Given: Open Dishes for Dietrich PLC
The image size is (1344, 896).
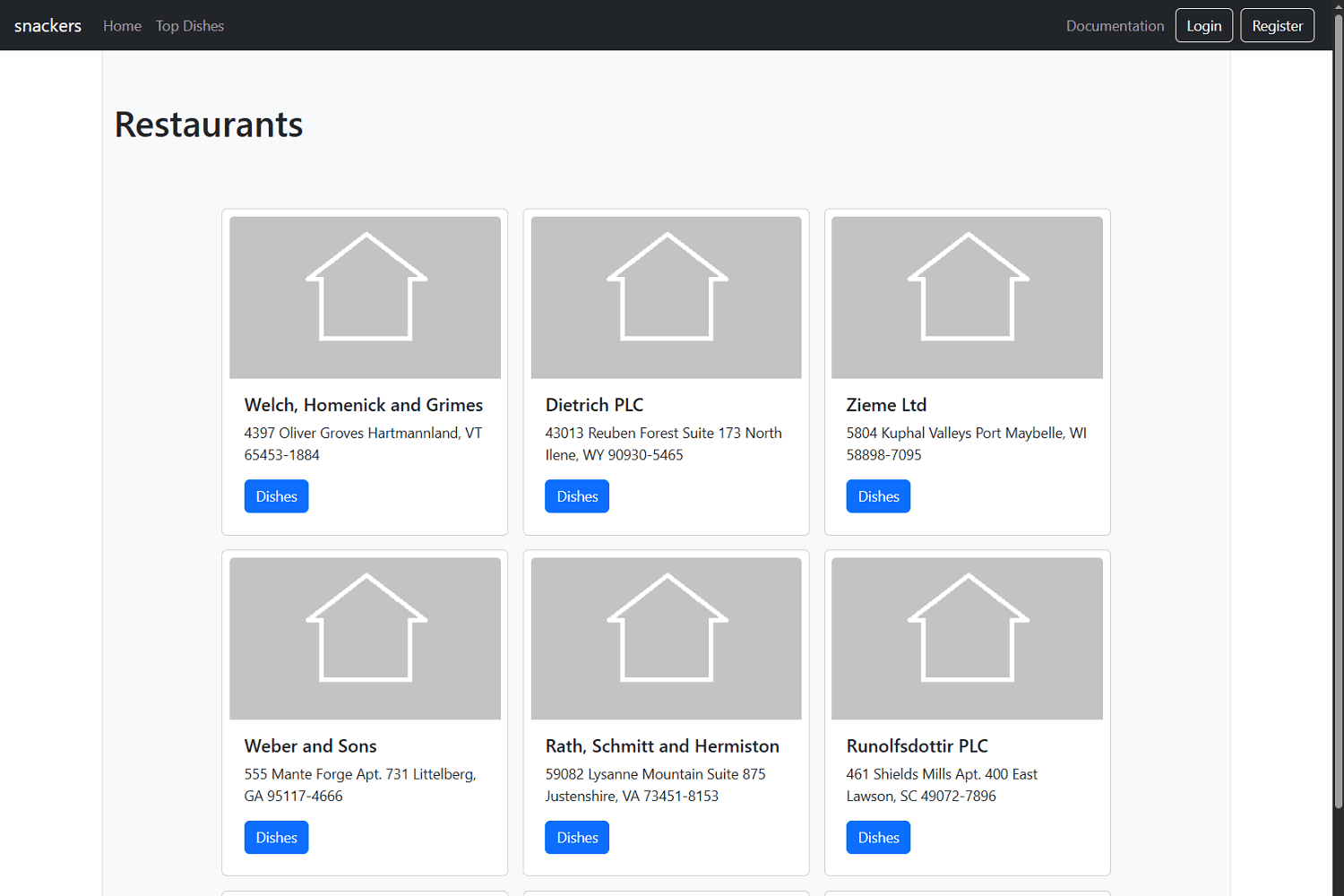Looking at the screenshot, I should click(x=577, y=496).
